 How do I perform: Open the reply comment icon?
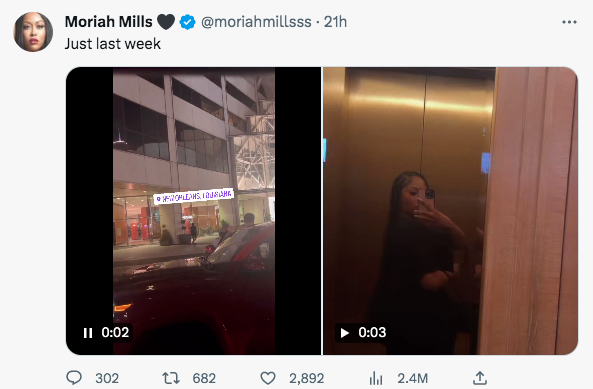[74, 378]
